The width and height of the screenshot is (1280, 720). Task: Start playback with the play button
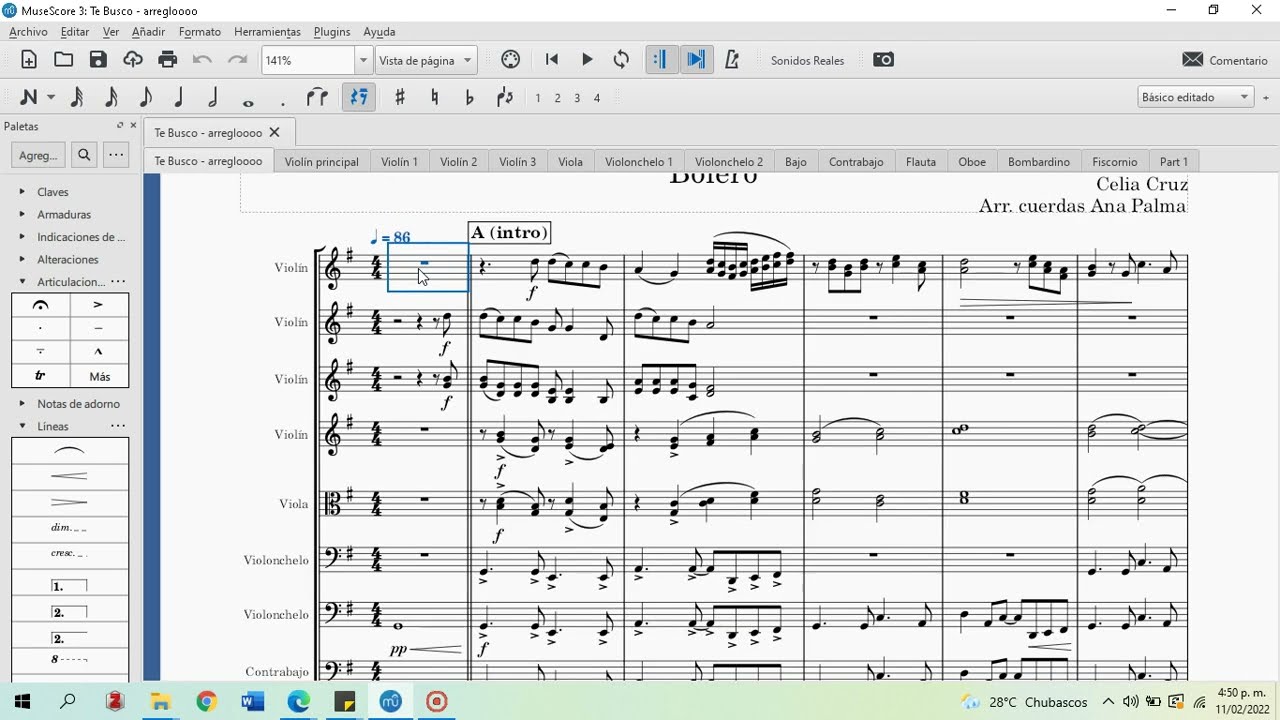587,60
